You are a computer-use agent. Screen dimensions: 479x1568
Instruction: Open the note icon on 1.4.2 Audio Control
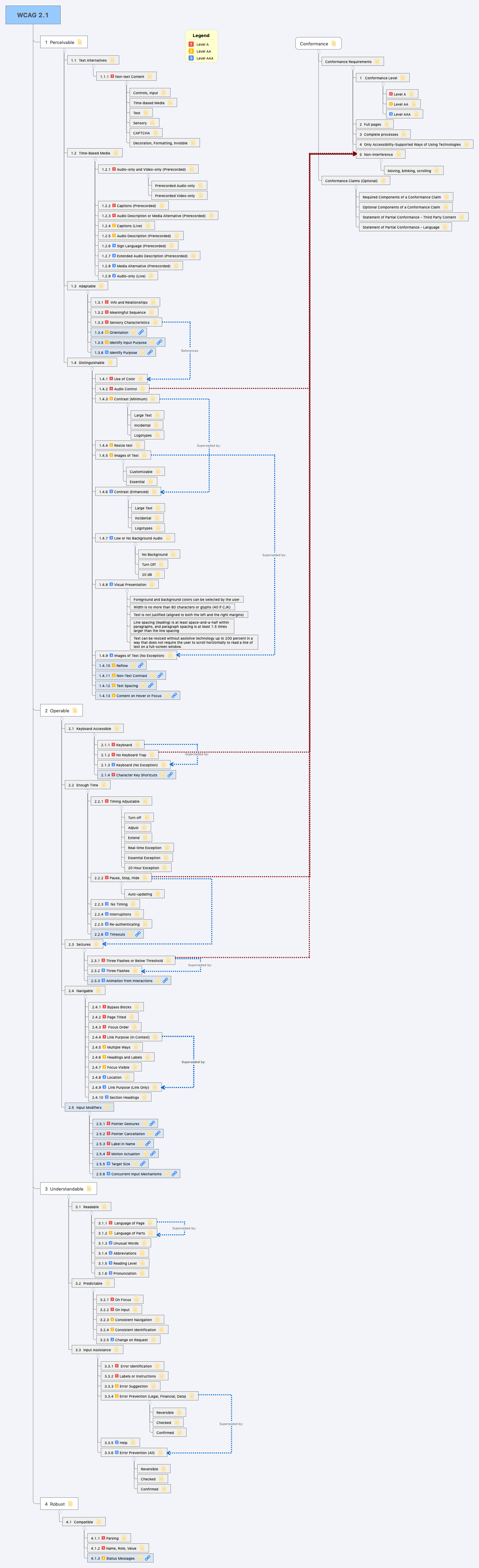click(x=142, y=388)
